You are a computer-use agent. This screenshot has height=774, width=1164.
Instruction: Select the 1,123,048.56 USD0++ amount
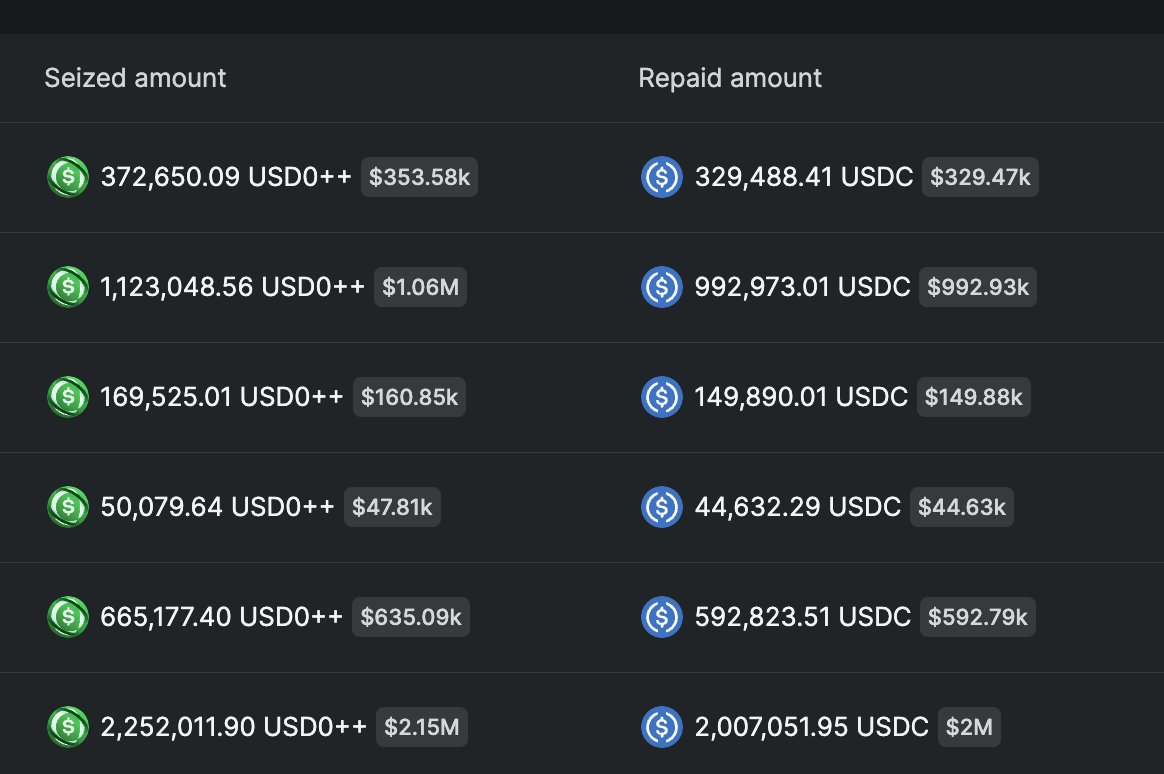click(x=232, y=286)
